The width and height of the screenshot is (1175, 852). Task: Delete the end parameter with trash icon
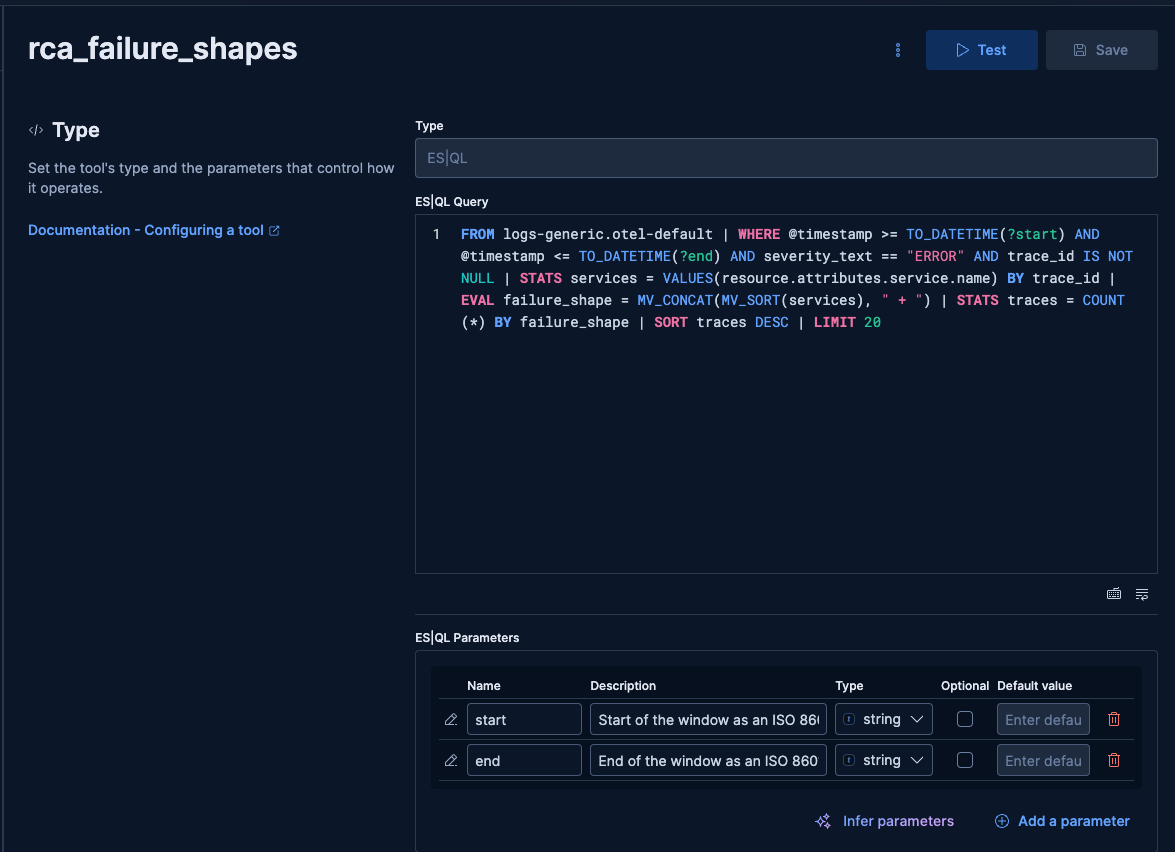(1114, 761)
